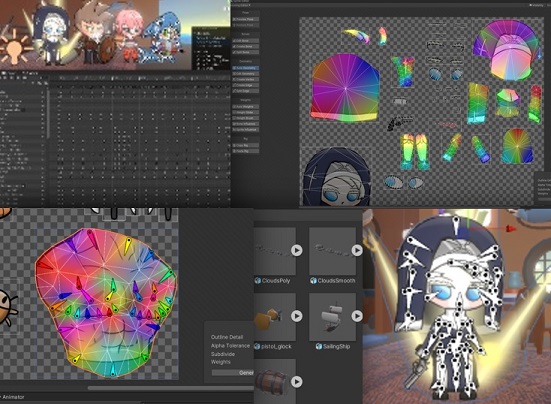This screenshot has height=404, width=551.
Task: Click the Restore Pose button
Action: tap(246, 25)
